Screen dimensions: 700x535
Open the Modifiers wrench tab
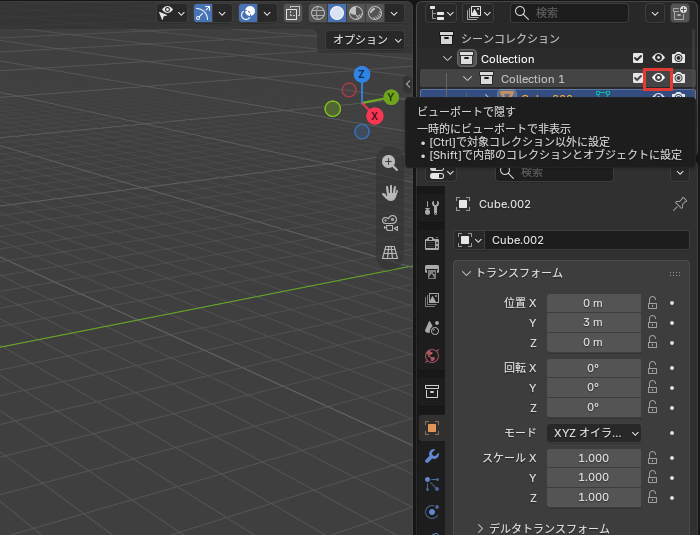pyautogui.click(x=432, y=456)
